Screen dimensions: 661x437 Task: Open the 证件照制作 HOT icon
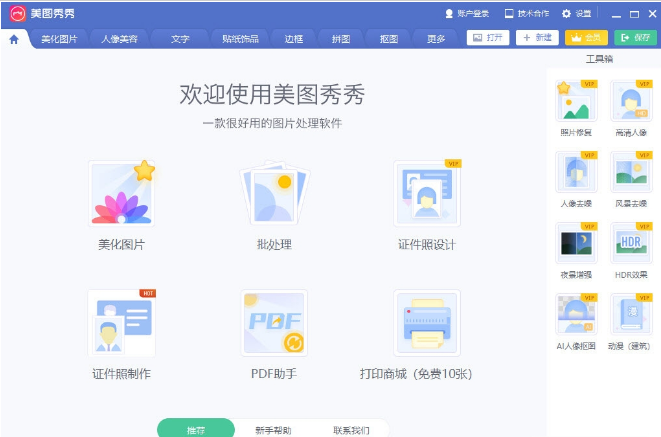click(121, 323)
